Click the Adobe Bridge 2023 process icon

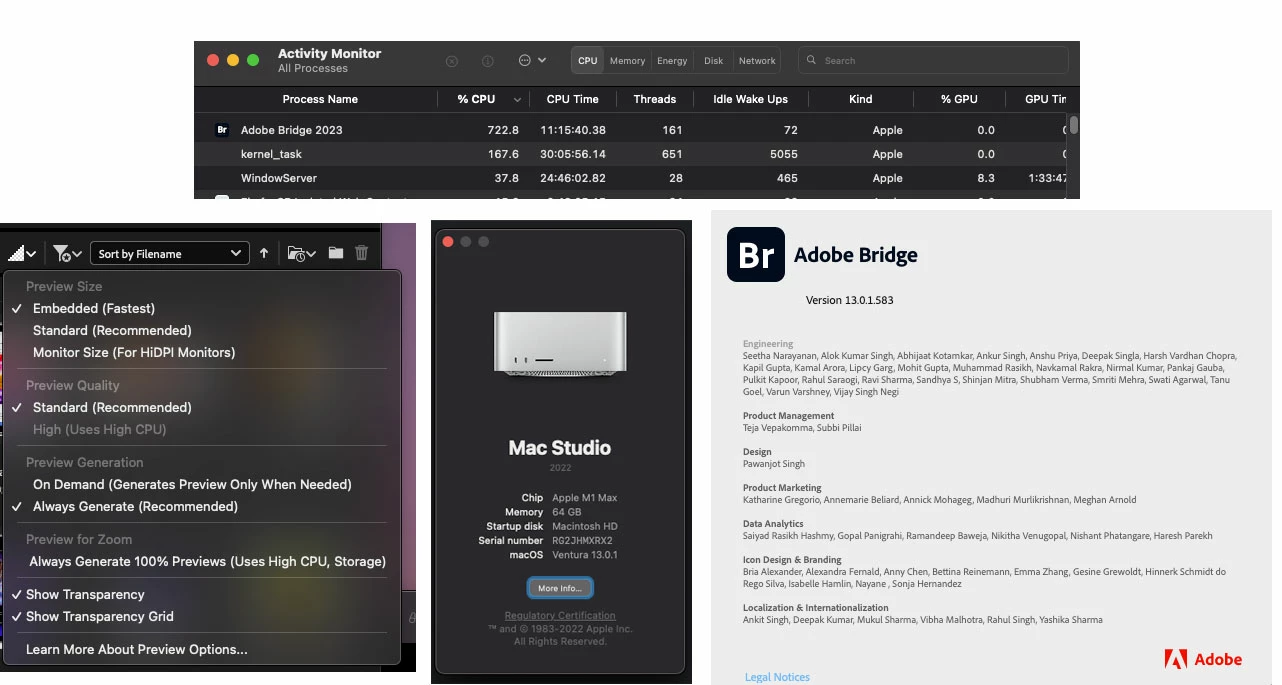(222, 130)
